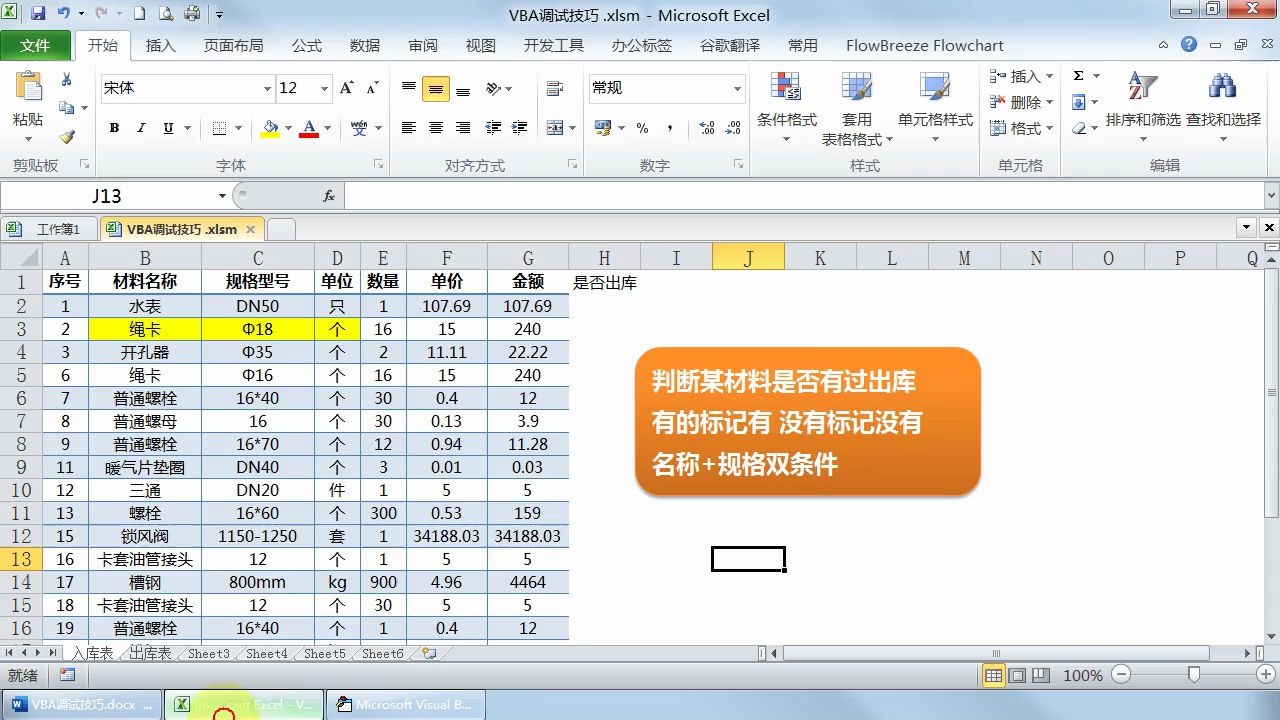1280x720 pixels.
Task: Click the Clear eraser icon
Action: (x=1079, y=128)
